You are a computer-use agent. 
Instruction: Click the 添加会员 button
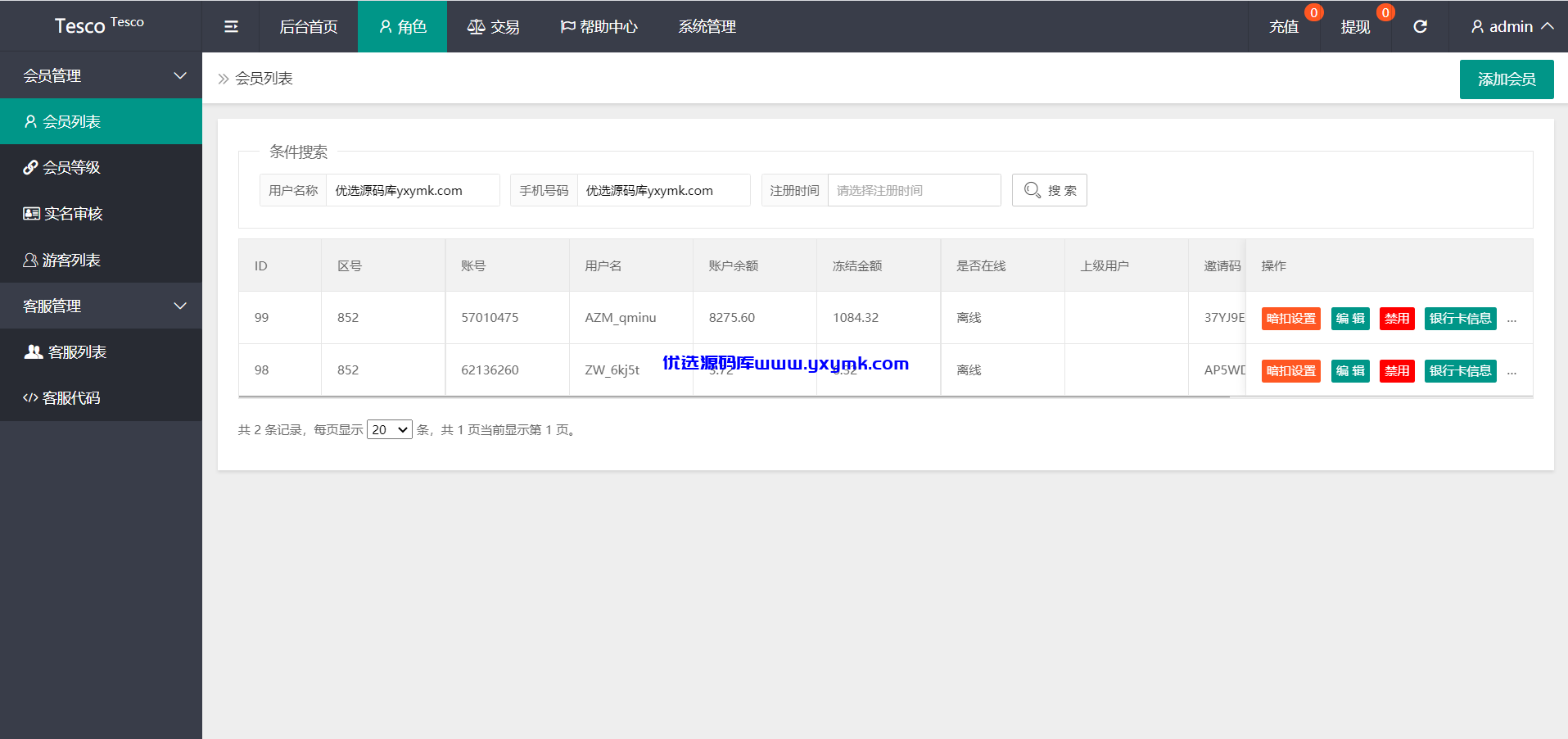pos(1507,79)
